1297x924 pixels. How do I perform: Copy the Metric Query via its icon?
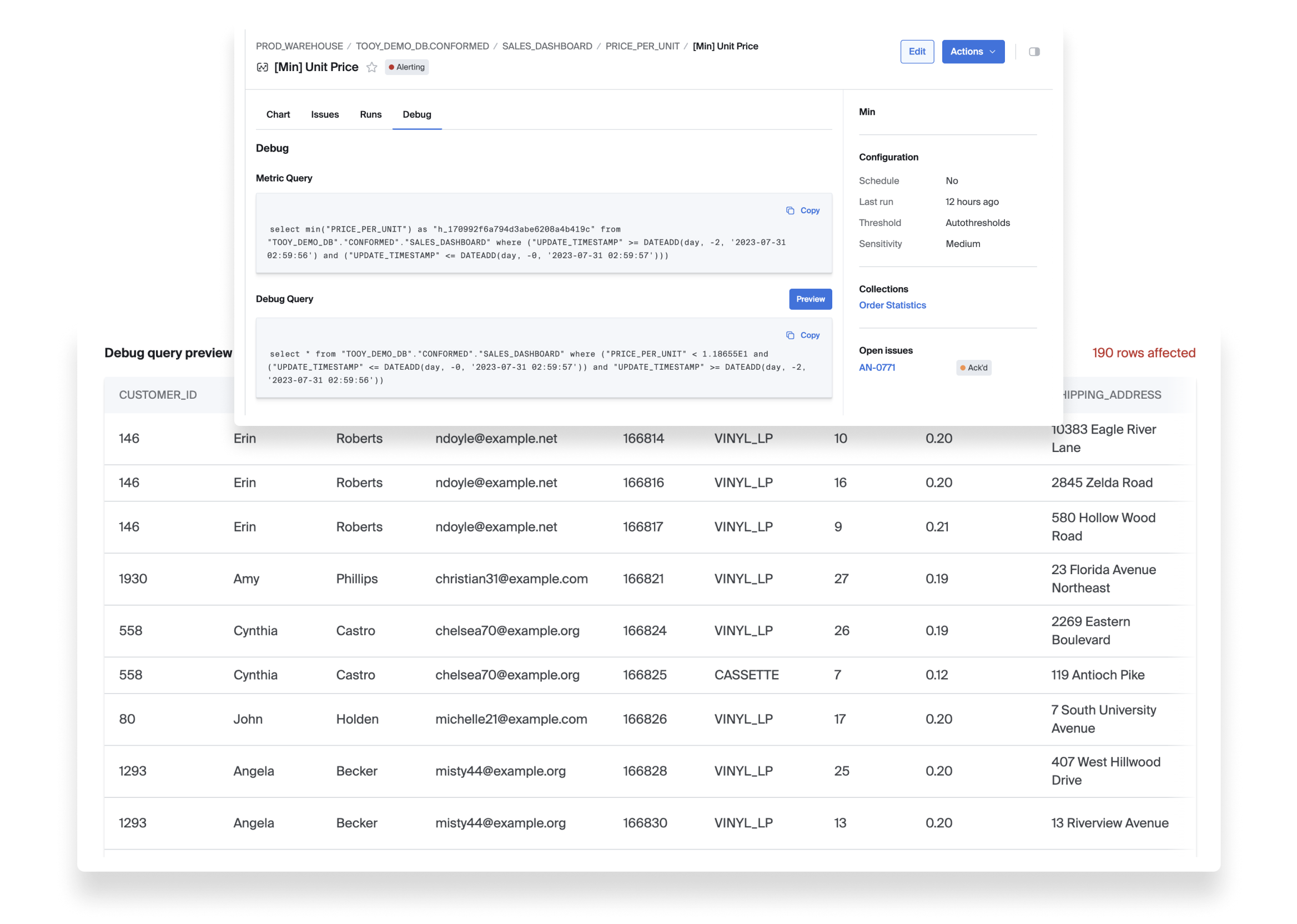tap(790, 210)
